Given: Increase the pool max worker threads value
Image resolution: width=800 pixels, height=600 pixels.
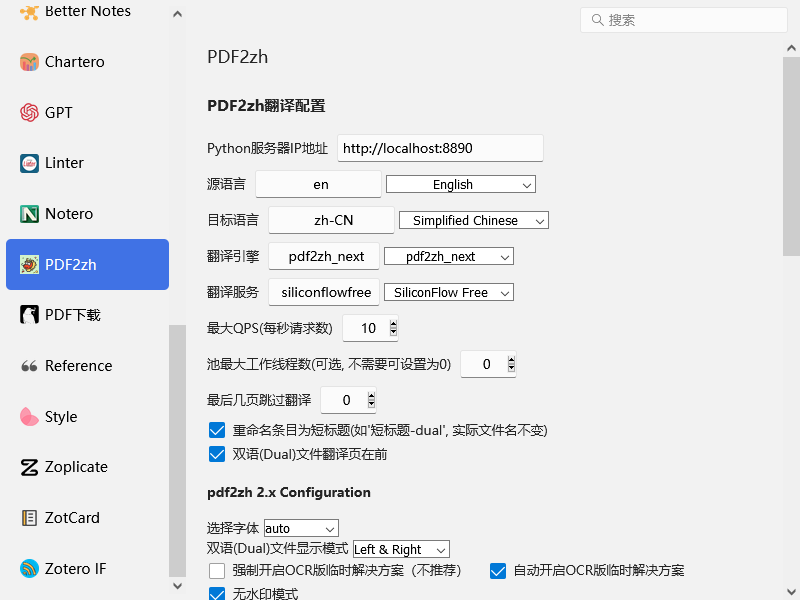Looking at the screenshot, I should (511, 360).
